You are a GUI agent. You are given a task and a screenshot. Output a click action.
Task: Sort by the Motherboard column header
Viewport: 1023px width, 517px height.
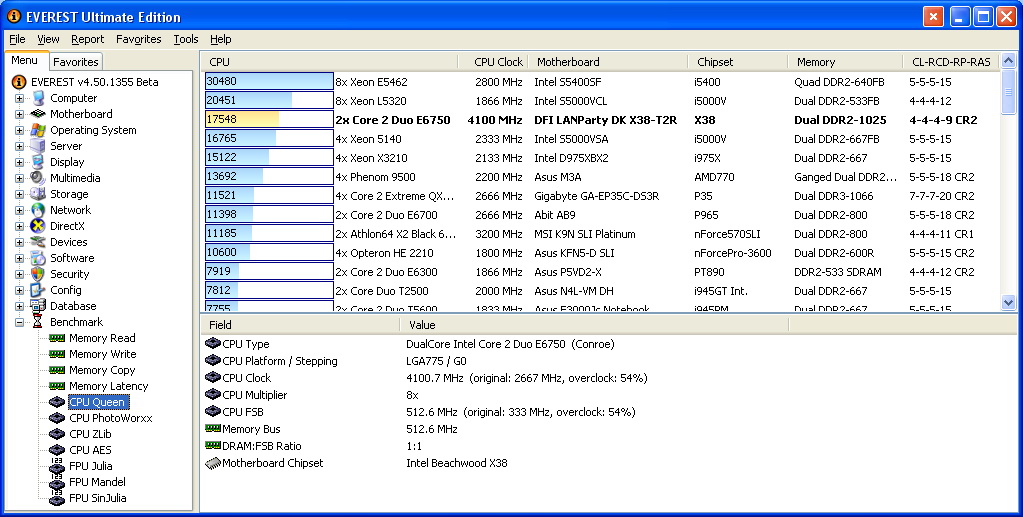click(x=607, y=62)
